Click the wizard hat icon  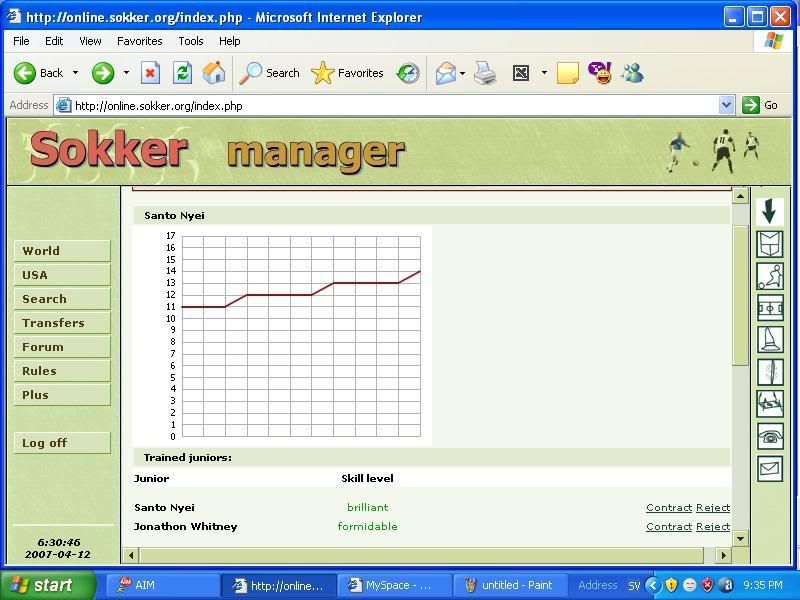[769, 339]
